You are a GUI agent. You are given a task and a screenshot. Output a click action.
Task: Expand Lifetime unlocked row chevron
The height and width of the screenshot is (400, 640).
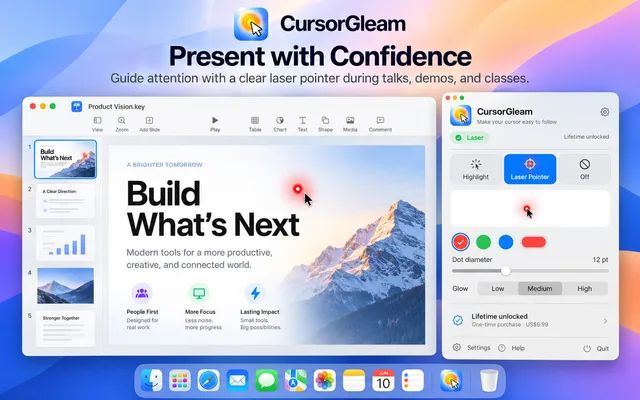pos(605,321)
